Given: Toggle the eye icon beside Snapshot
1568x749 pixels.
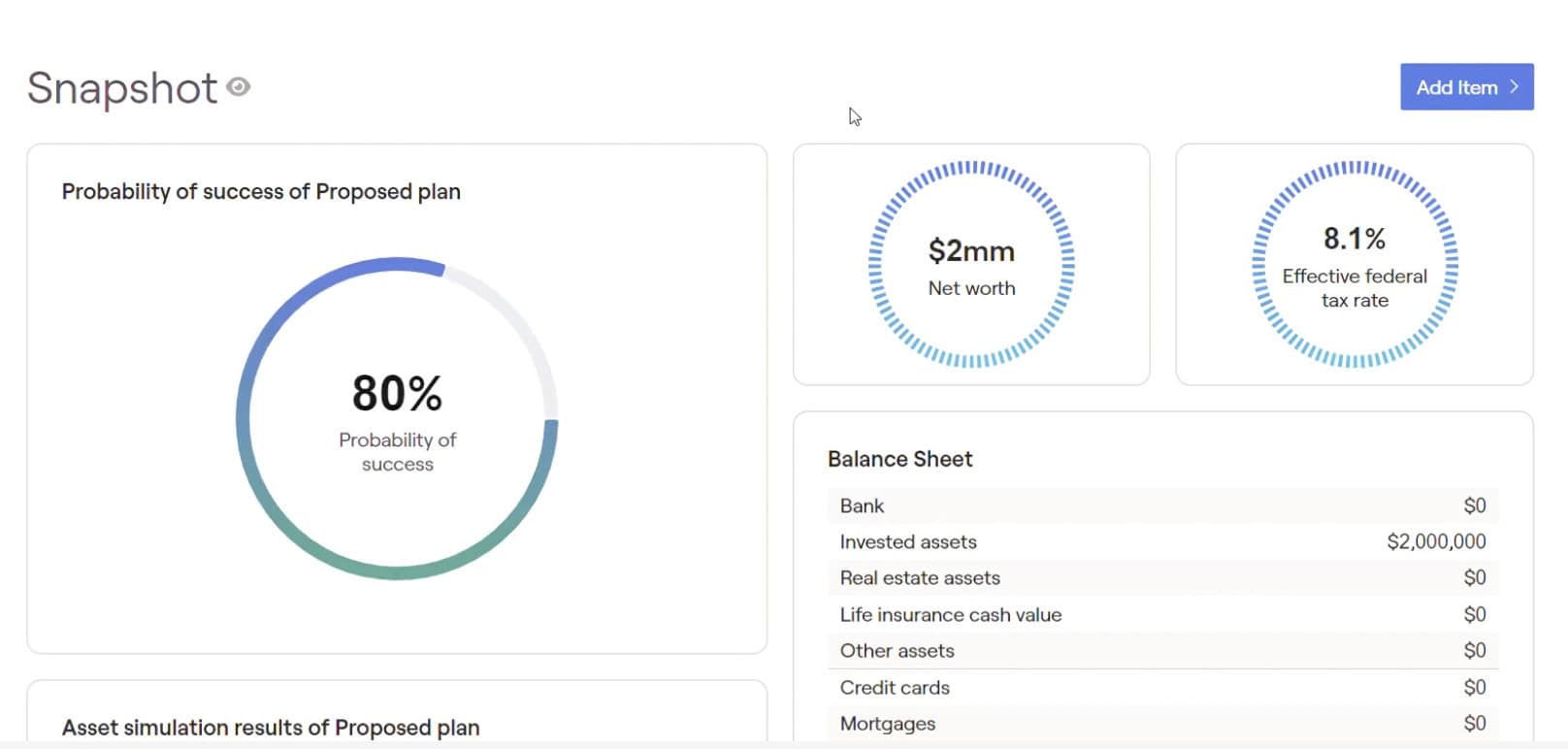Looking at the screenshot, I should point(238,87).
